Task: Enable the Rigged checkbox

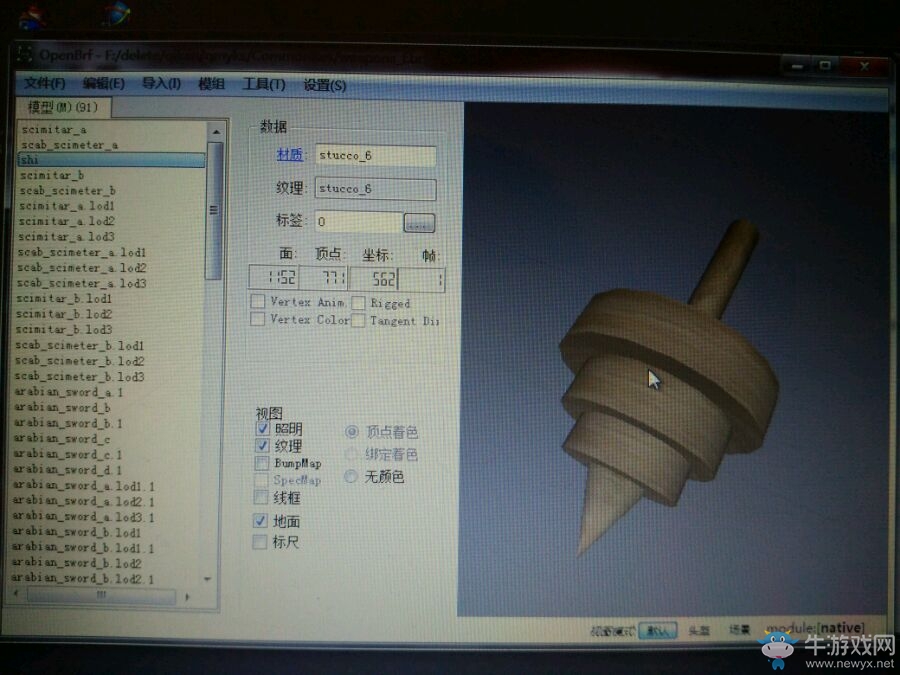Action: pyautogui.click(x=358, y=302)
